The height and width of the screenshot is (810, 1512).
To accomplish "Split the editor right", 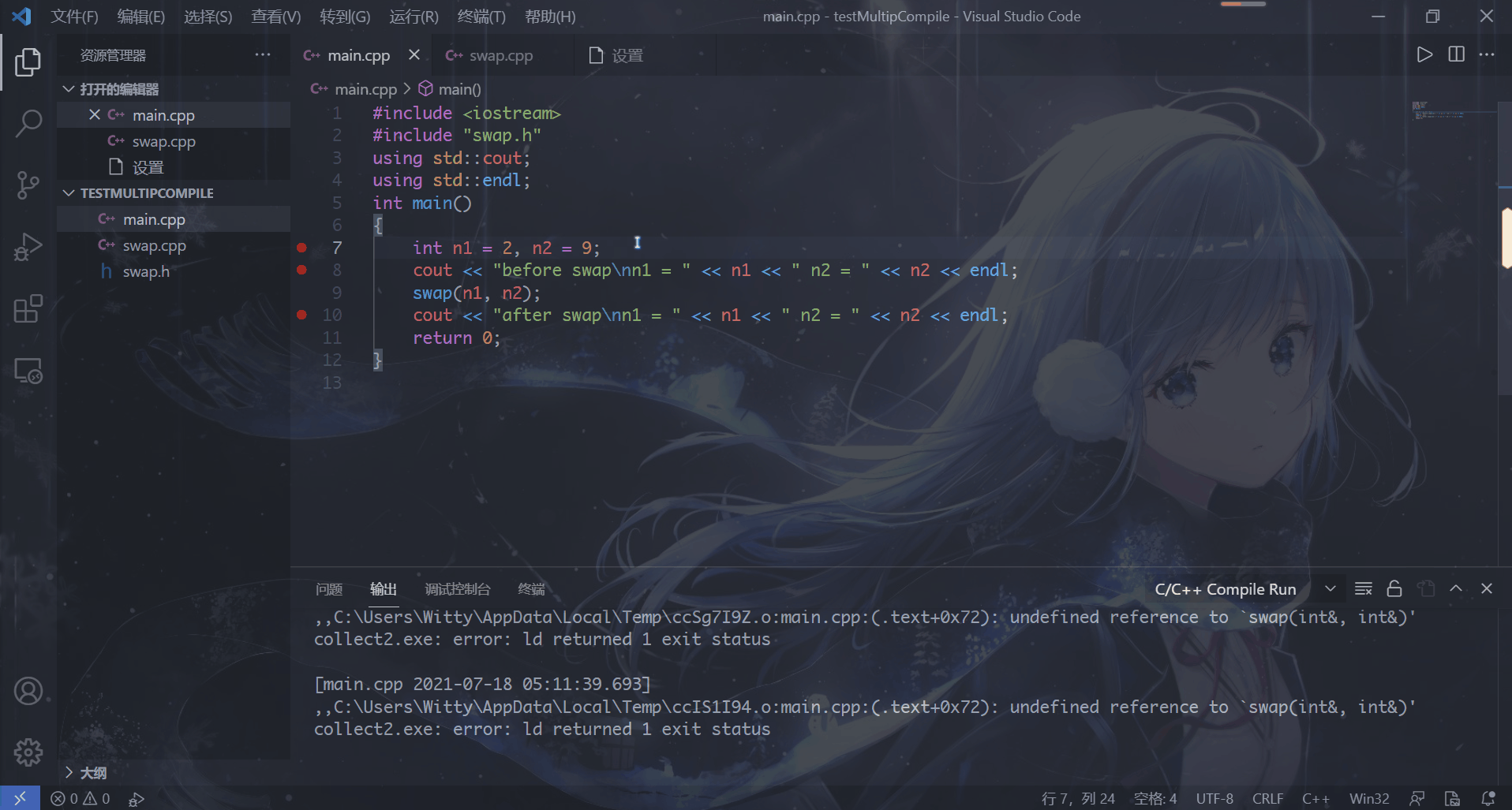I will pyautogui.click(x=1457, y=54).
